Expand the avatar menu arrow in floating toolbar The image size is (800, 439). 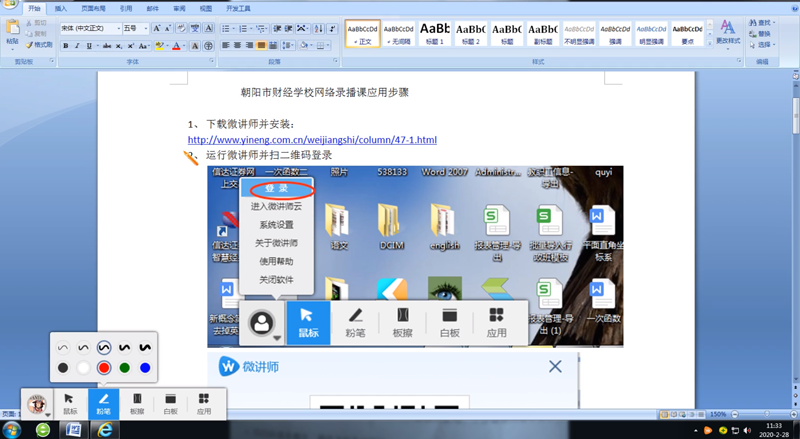click(x=48, y=412)
